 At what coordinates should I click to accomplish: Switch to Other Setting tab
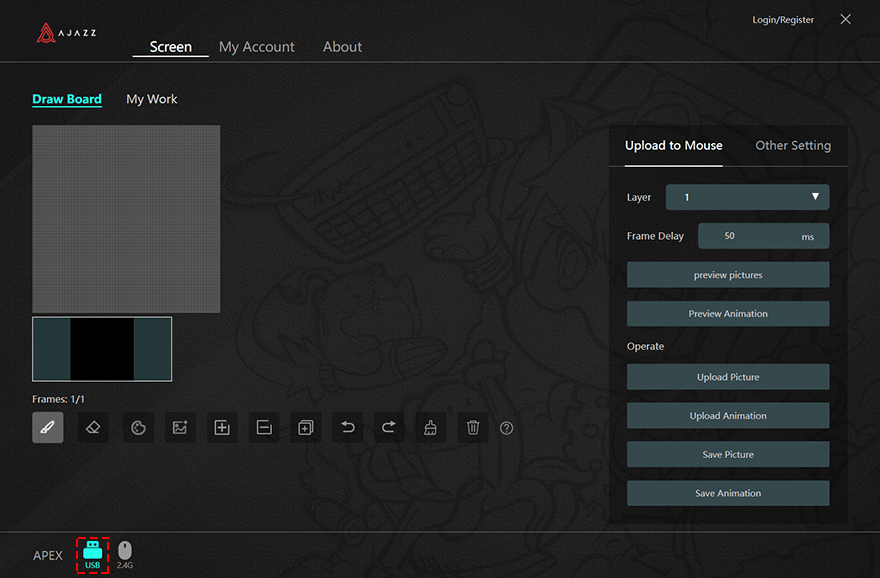coord(793,145)
